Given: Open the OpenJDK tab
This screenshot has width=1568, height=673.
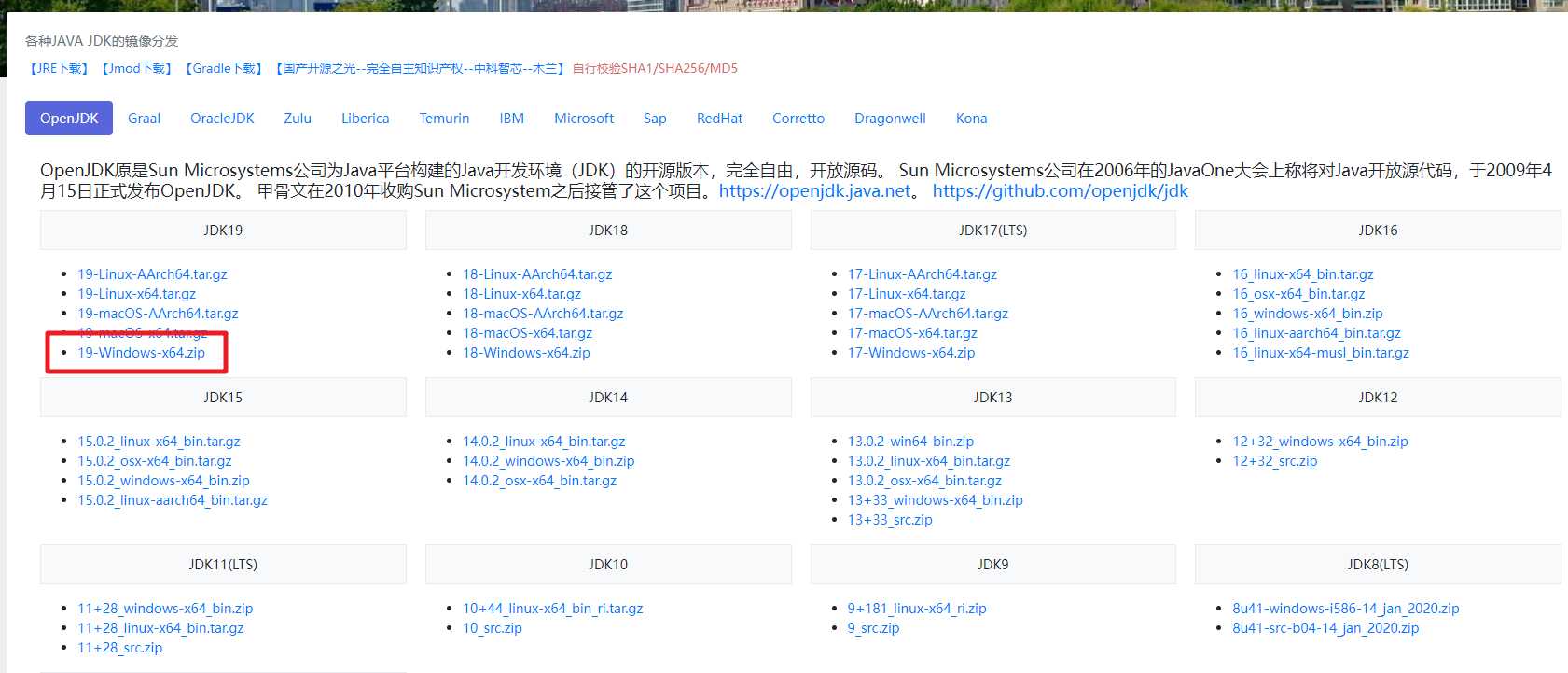Looking at the screenshot, I should [69, 119].
